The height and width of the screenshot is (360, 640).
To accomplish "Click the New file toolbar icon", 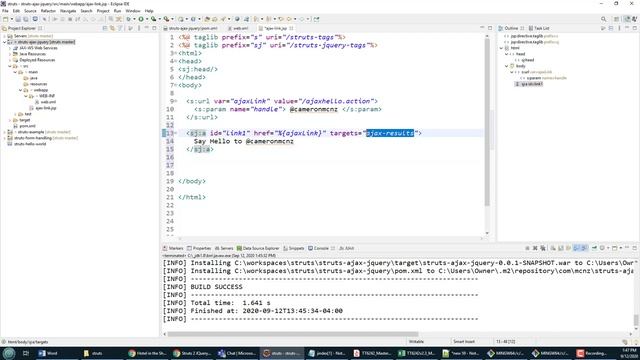I will pyautogui.click(x=5, y=19).
